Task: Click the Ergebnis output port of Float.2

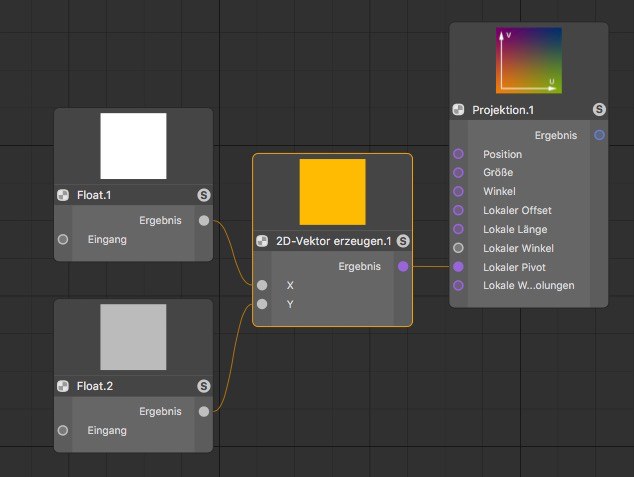Action: [204, 412]
